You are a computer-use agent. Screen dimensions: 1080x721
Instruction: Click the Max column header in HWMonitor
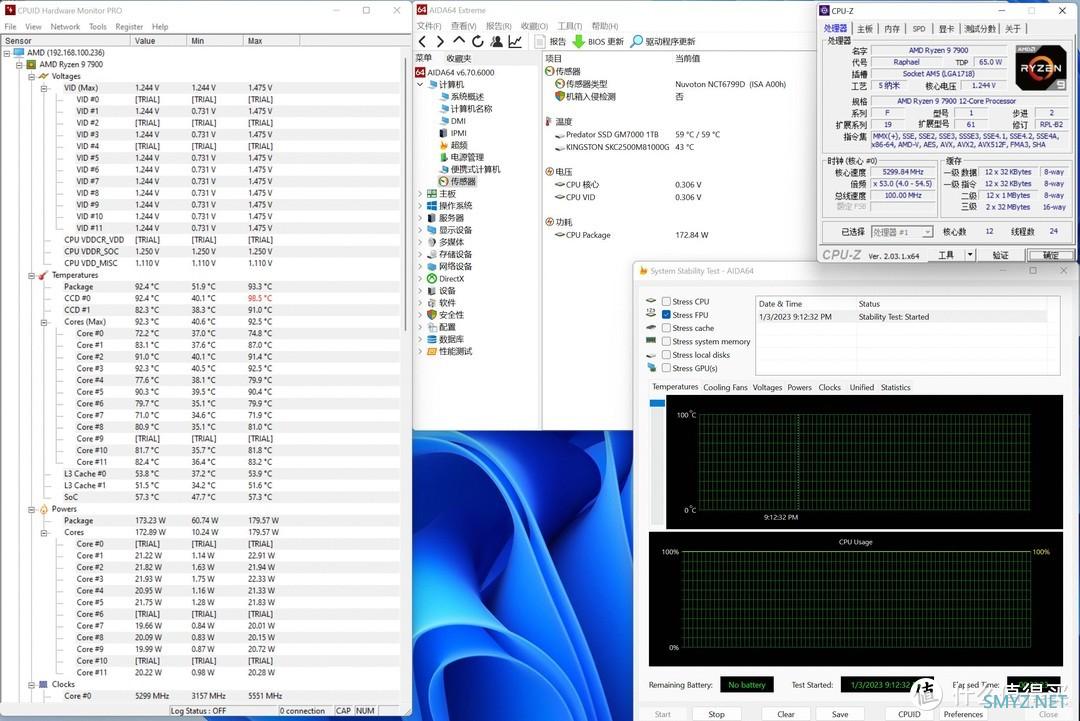click(x=271, y=41)
